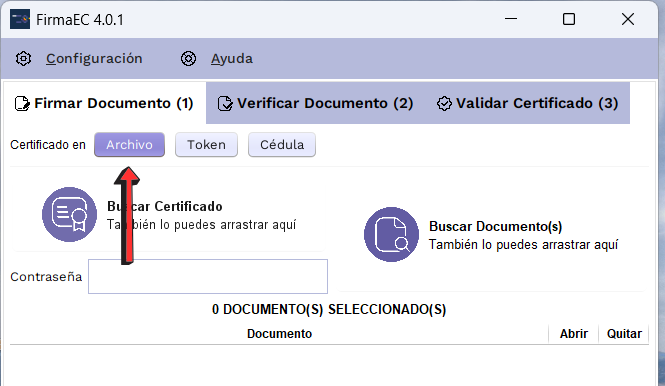Click the Buscar Documento(s) round icon
This screenshot has height=386, width=665.
pyautogui.click(x=391, y=235)
